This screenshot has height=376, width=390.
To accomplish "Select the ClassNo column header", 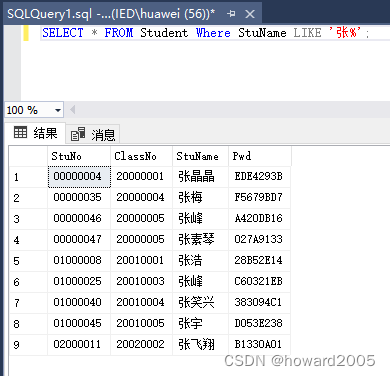I will click(141, 156).
